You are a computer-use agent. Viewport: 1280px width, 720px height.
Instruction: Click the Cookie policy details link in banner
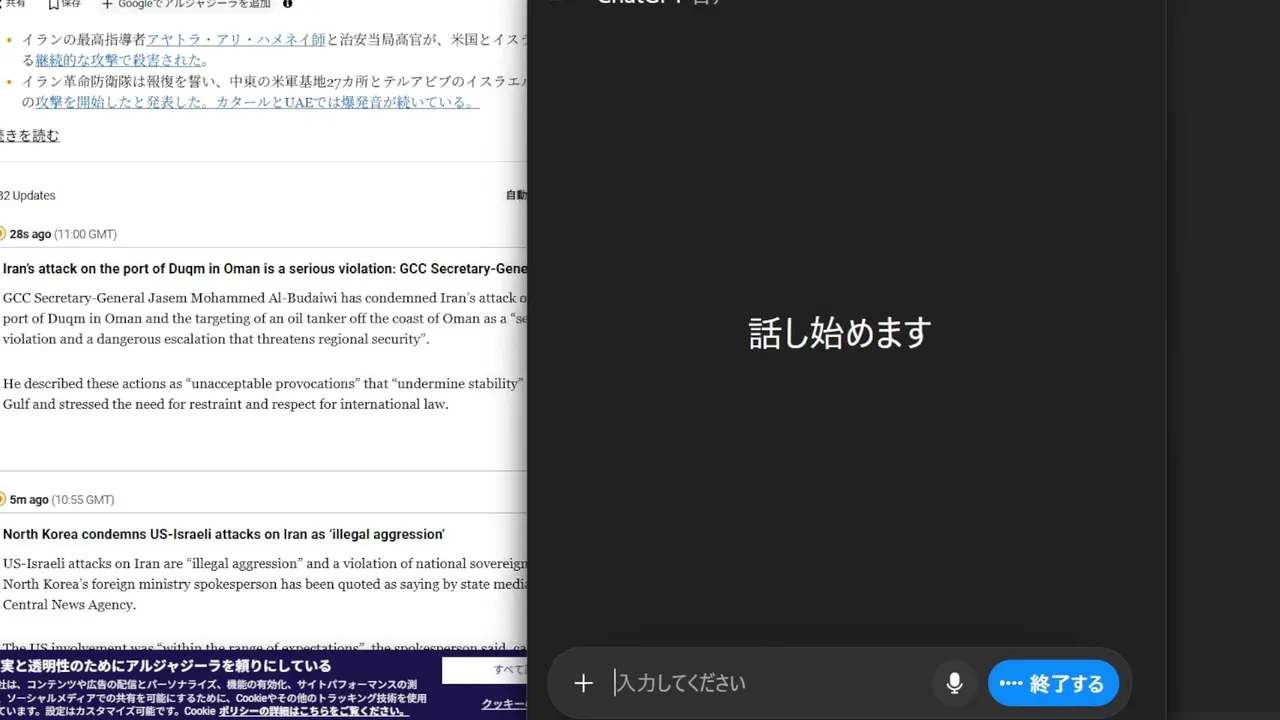point(313,711)
